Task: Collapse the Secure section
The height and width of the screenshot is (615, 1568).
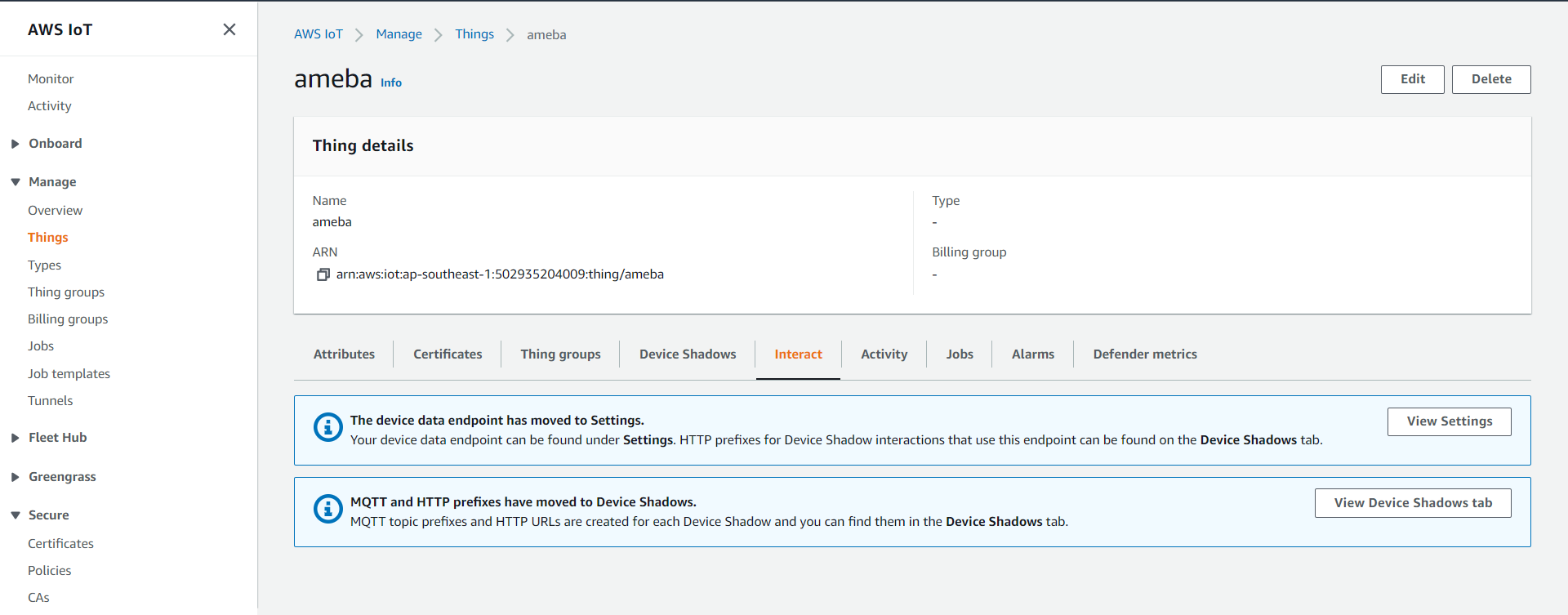Action: point(16,515)
